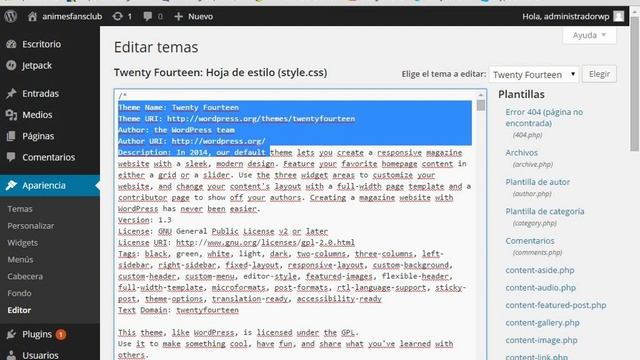
Task: Open Error 404 template link
Action: 544,118
